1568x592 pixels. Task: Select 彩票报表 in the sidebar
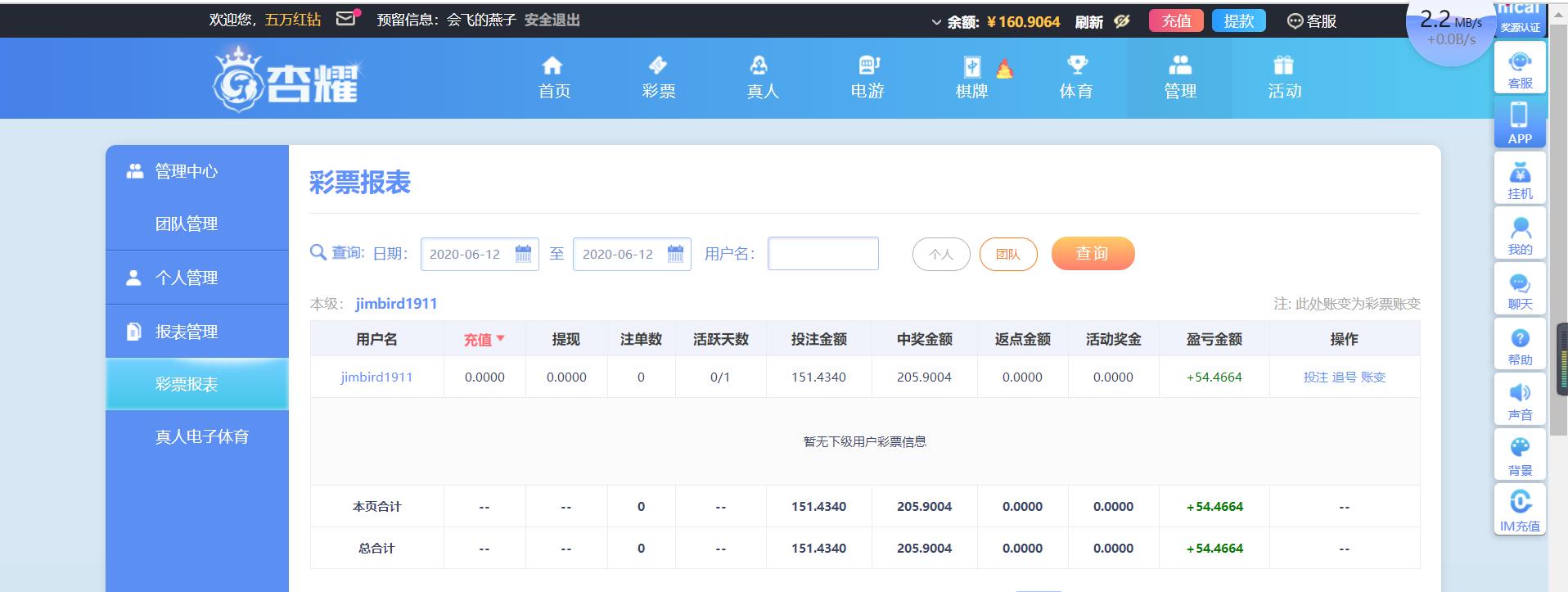(197, 384)
